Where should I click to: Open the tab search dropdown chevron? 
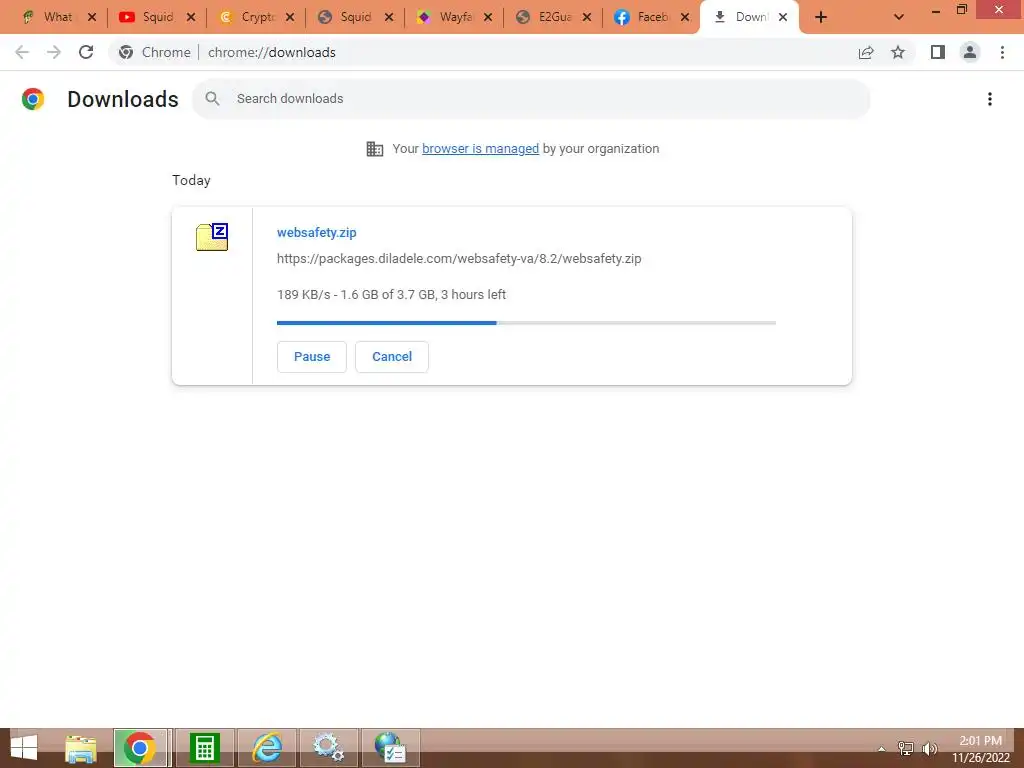(899, 17)
